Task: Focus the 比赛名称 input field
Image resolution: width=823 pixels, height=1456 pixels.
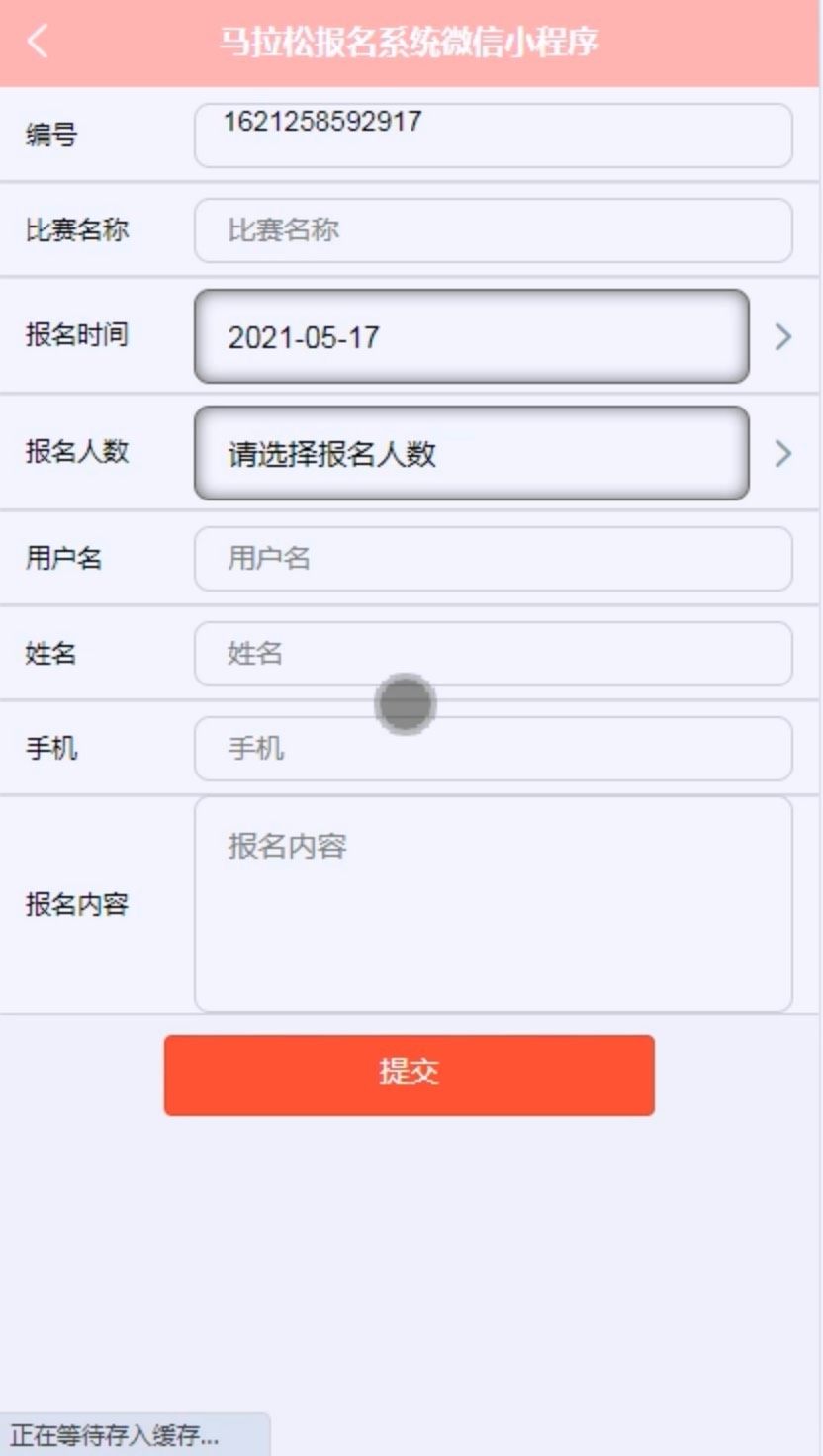Action: (493, 230)
